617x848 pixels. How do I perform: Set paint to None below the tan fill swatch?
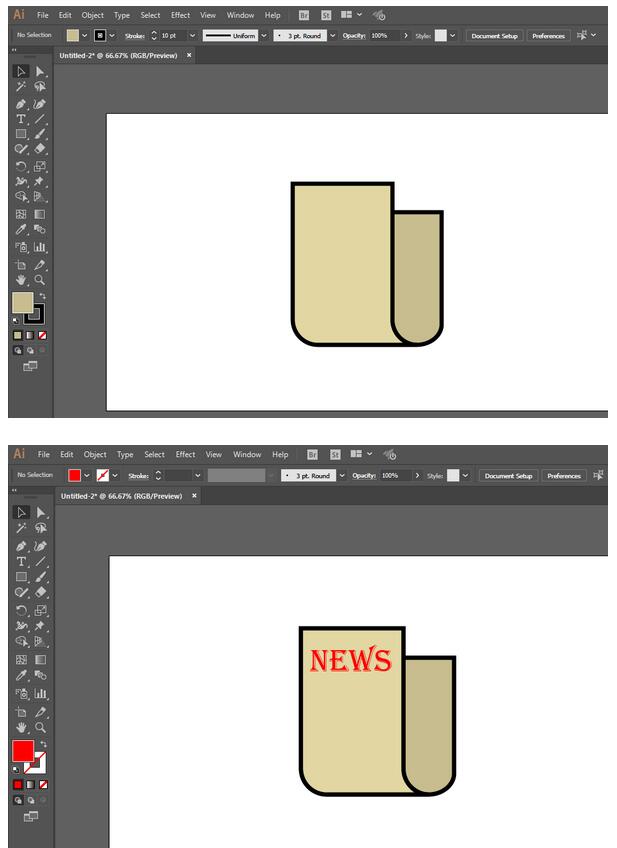point(42,335)
